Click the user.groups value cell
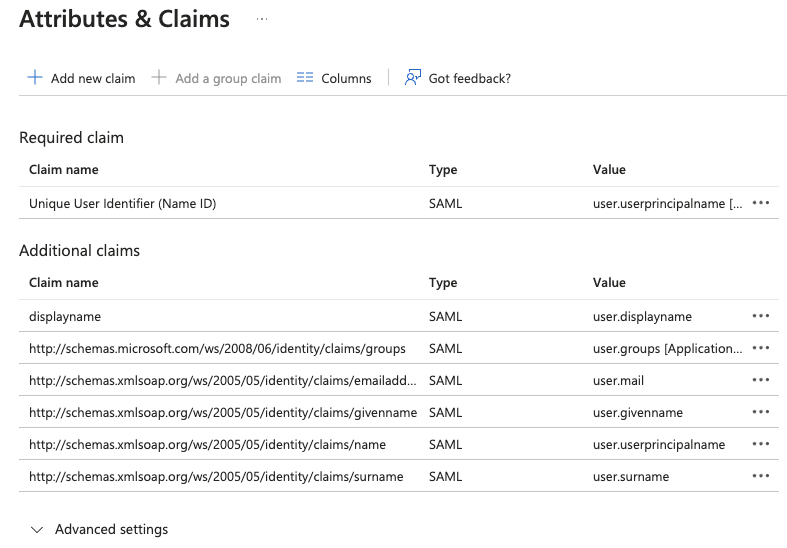This screenshot has height=548, width=787. click(667, 348)
